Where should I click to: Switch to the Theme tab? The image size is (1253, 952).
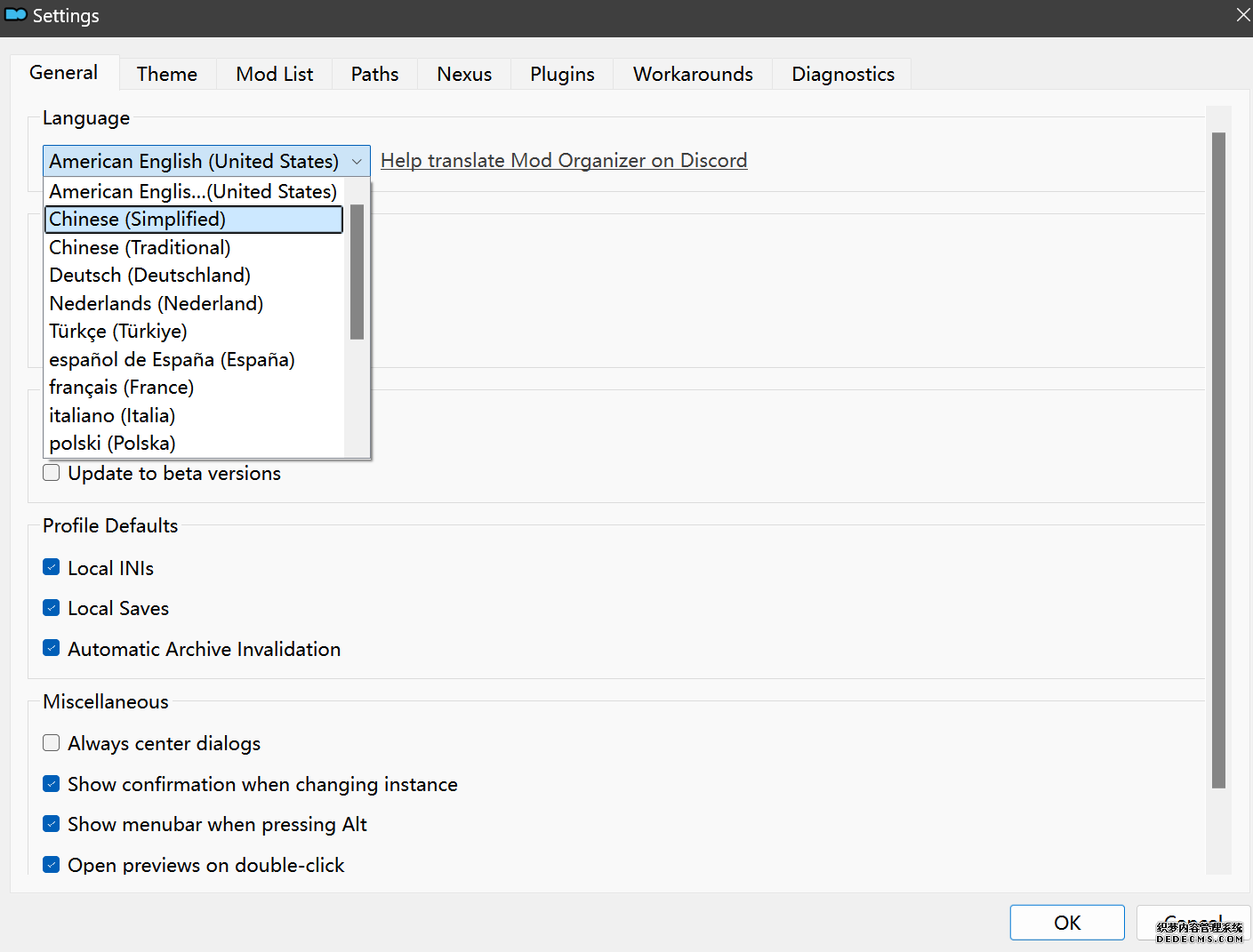click(166, 75)
